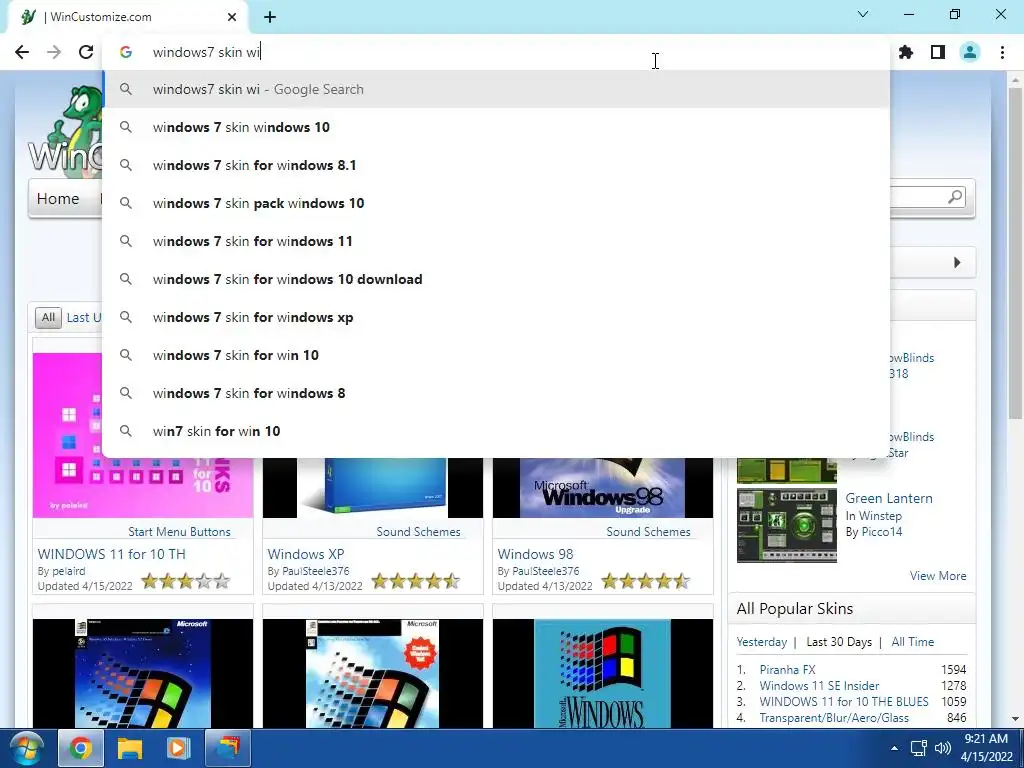Toggle the browser side panel icon

point(938,52)
